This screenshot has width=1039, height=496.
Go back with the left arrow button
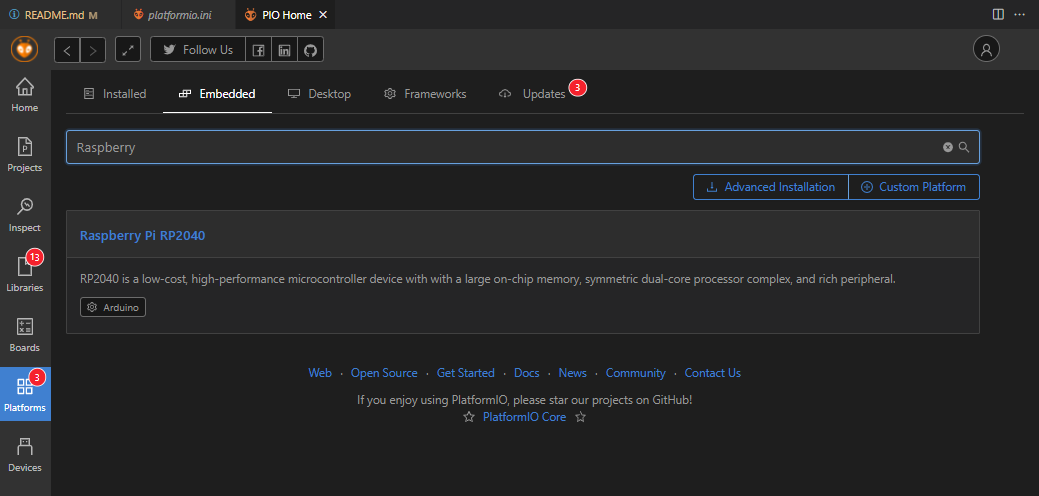[x=67, y=50]
